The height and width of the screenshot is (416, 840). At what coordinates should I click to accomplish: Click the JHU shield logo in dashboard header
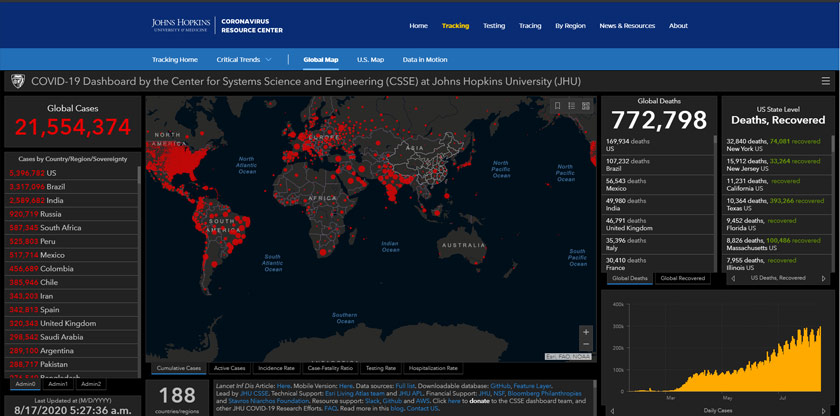[18, 81]
